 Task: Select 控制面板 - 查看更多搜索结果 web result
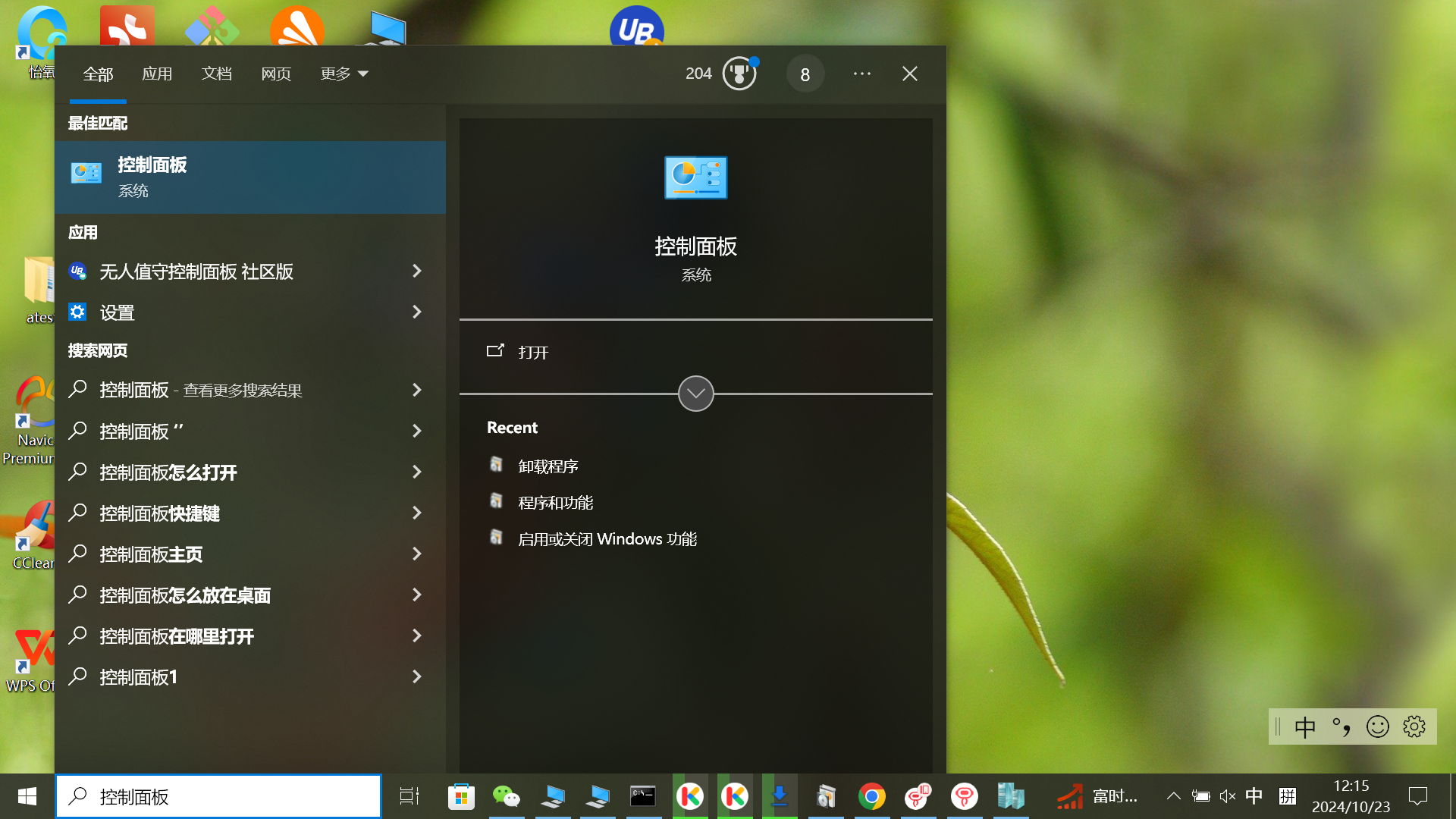(227, 390)
